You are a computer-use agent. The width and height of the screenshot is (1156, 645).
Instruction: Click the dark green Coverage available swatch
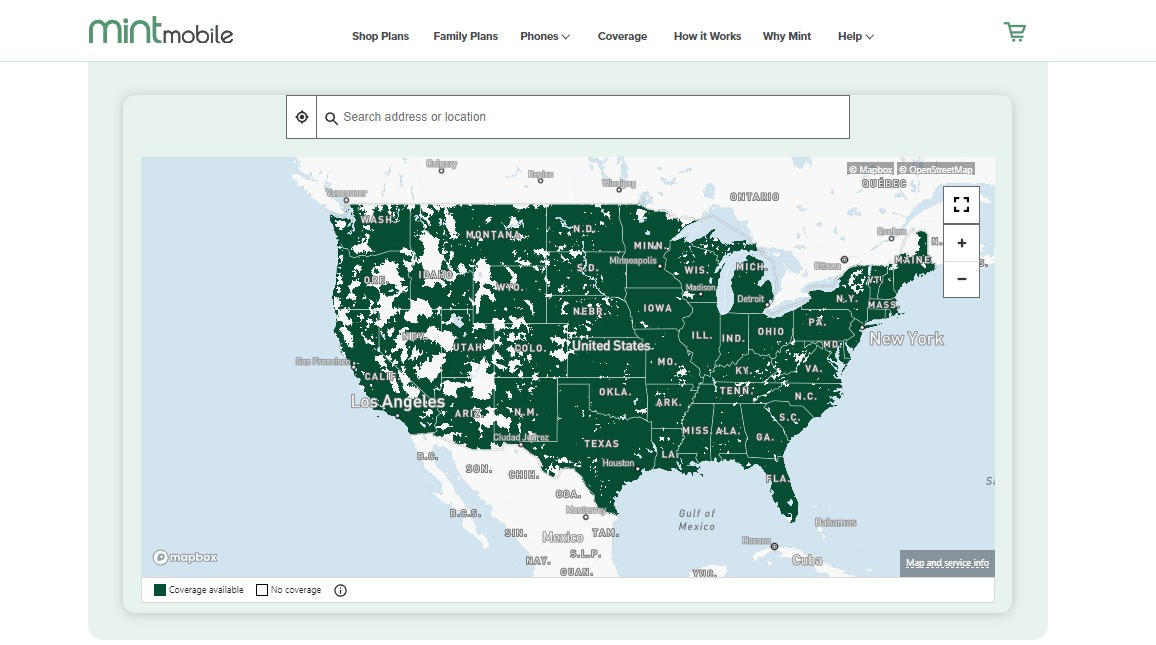(160, 590)
